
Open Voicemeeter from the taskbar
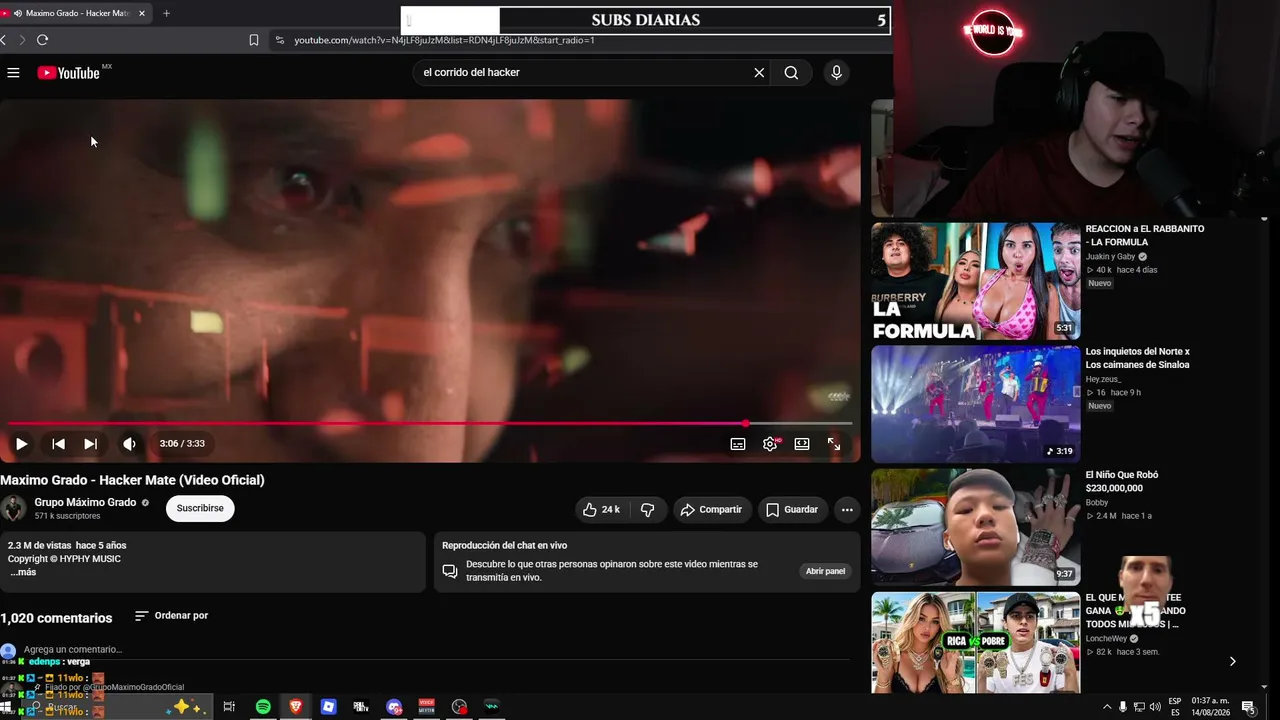click(x=427, y=707)
